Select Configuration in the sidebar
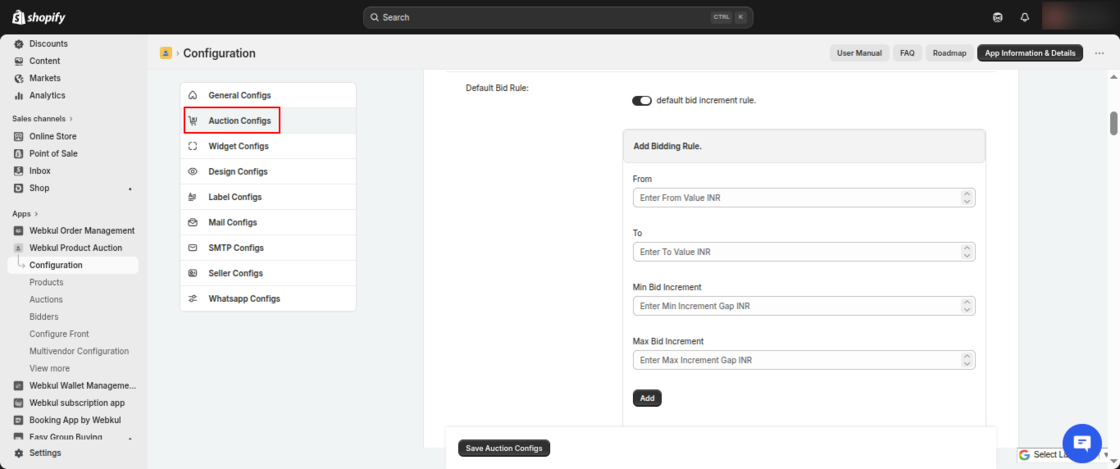The height and width of the screenshot is (469, 1120). (x=73, y=265)
